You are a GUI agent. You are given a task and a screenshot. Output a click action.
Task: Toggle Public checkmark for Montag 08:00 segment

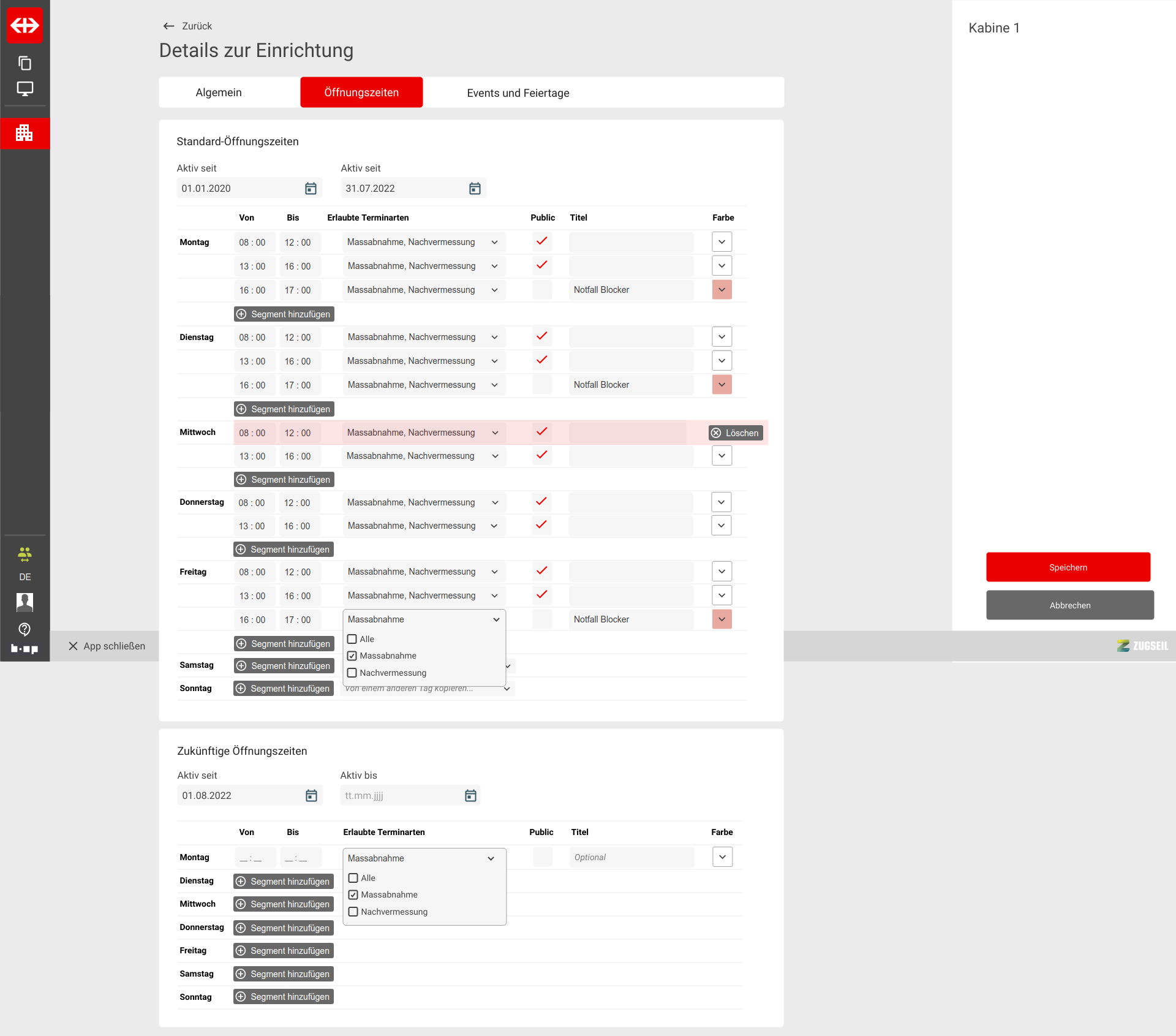[542, 241]
